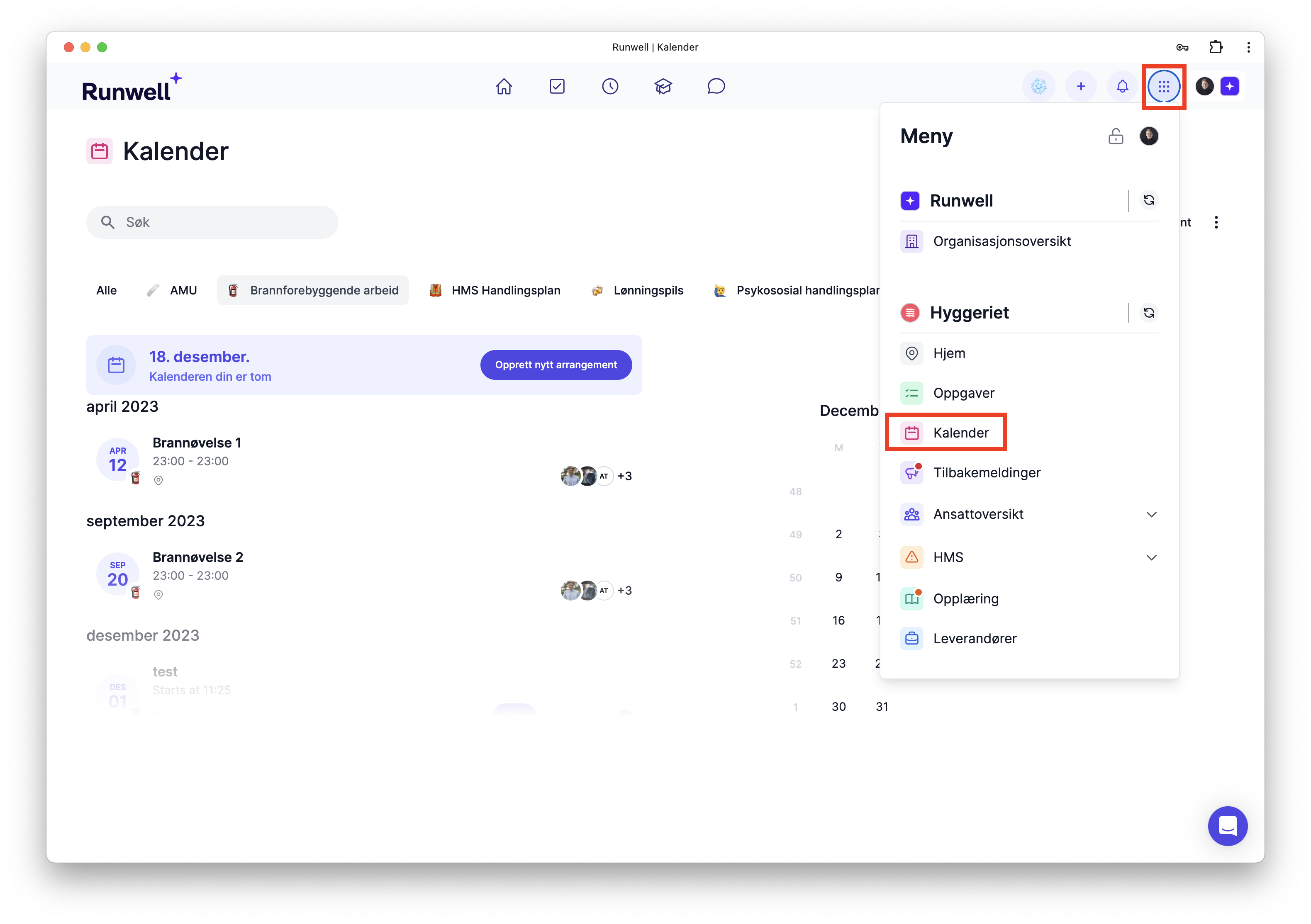Select Psykososial handlingsplan filter
The height and width of the screenshot is (924, 1311).
click(797, 290)
